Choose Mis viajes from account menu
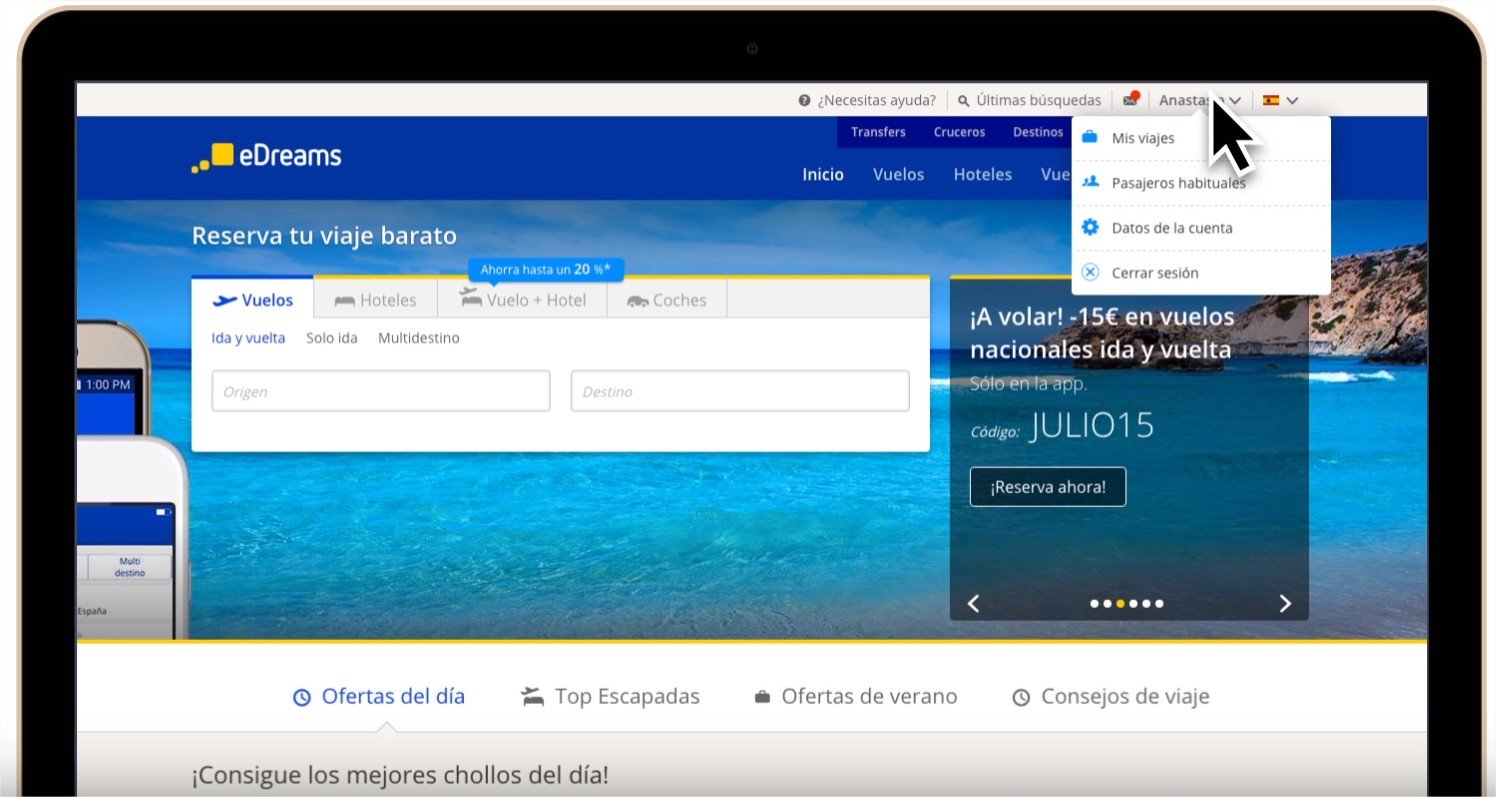The width and height of the screenshot is (1496, 797). 1201,138
